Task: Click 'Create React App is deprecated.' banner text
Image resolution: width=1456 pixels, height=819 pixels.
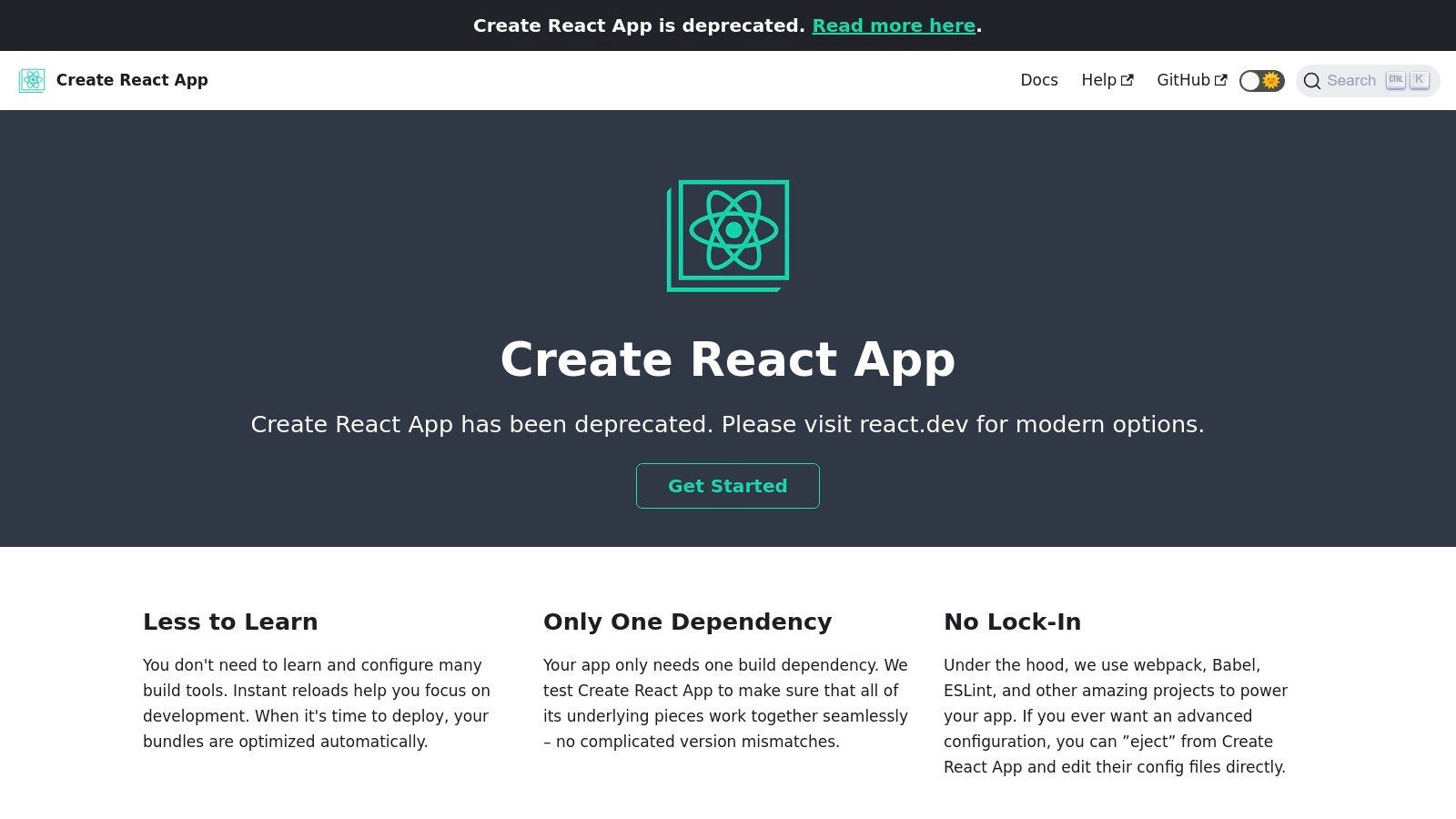Action: 639,25
